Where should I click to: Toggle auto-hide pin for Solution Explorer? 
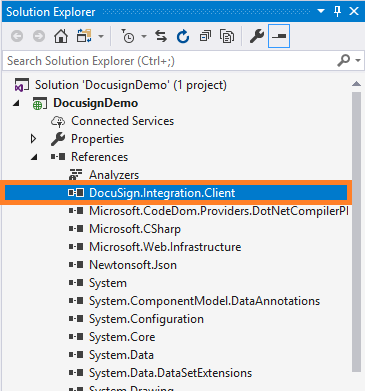pos(337,11)
